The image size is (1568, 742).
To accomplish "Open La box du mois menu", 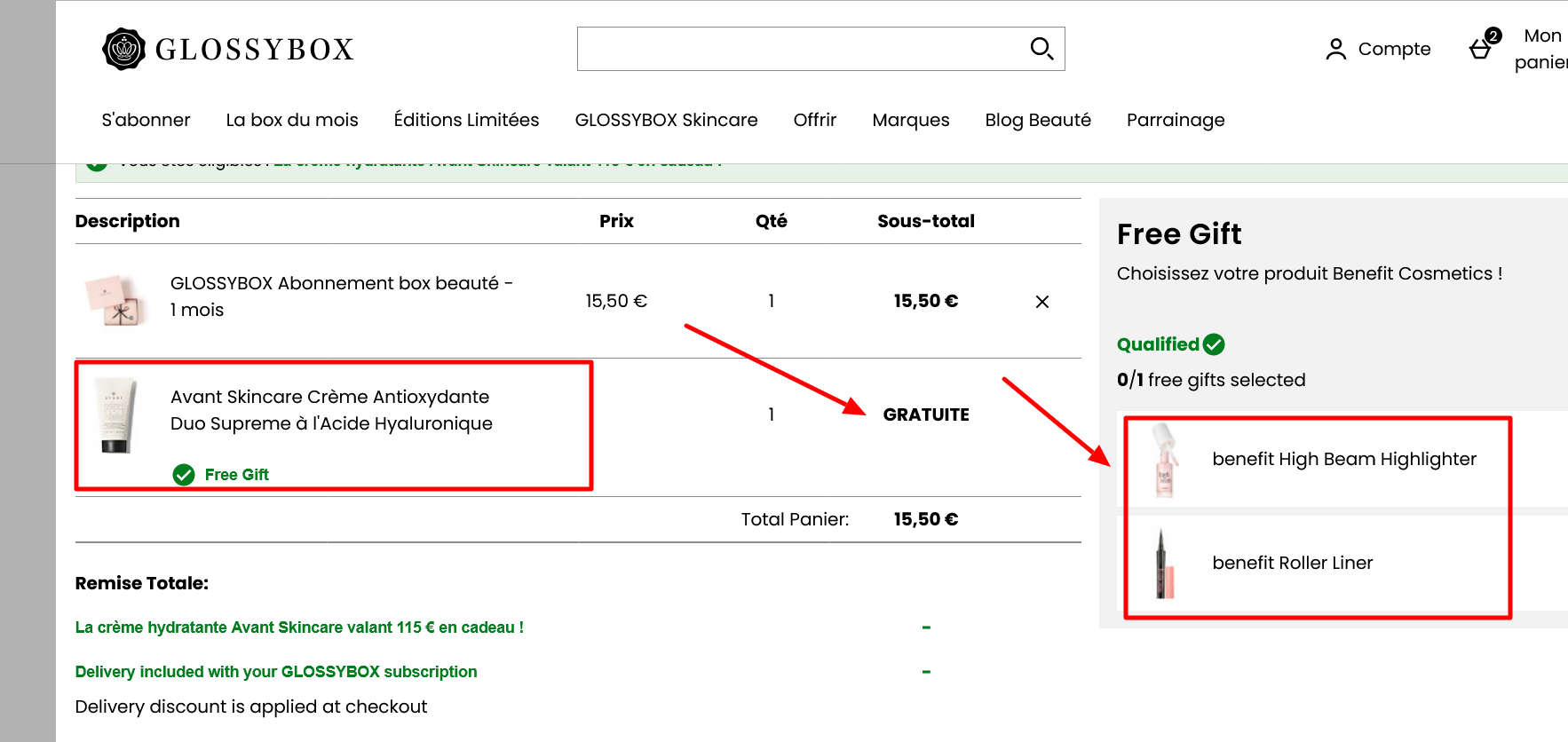I will click(x=292, y=120).
